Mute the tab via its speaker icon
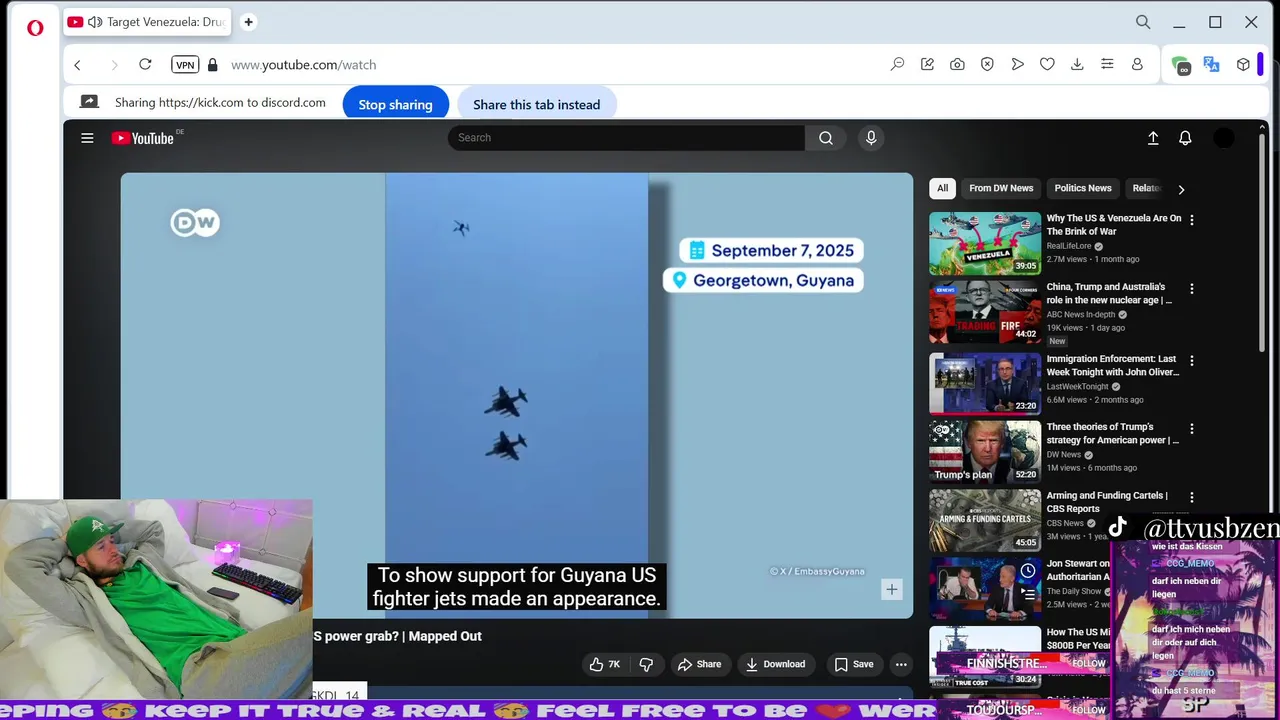 pos(94,22)
